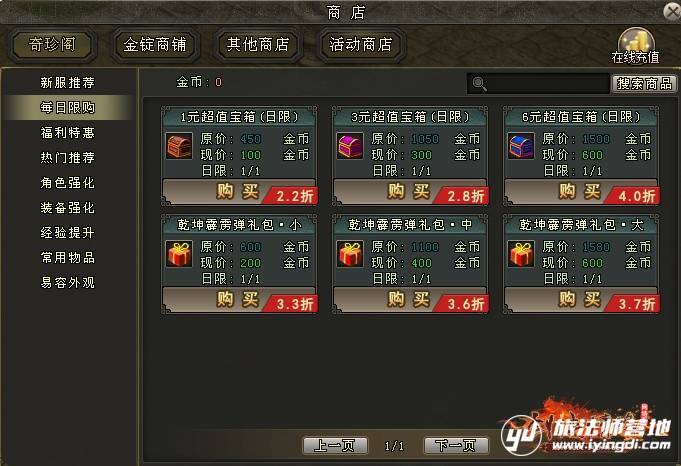The image size is (681, 466).
Task: Click the 搜索商品 button
Action: point(645,83)
